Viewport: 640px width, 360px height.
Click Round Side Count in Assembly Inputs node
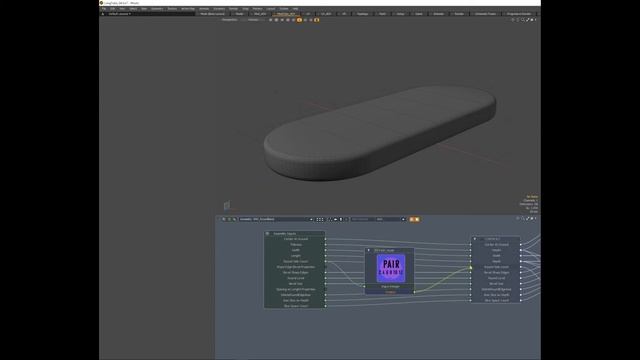pos(295,261)
